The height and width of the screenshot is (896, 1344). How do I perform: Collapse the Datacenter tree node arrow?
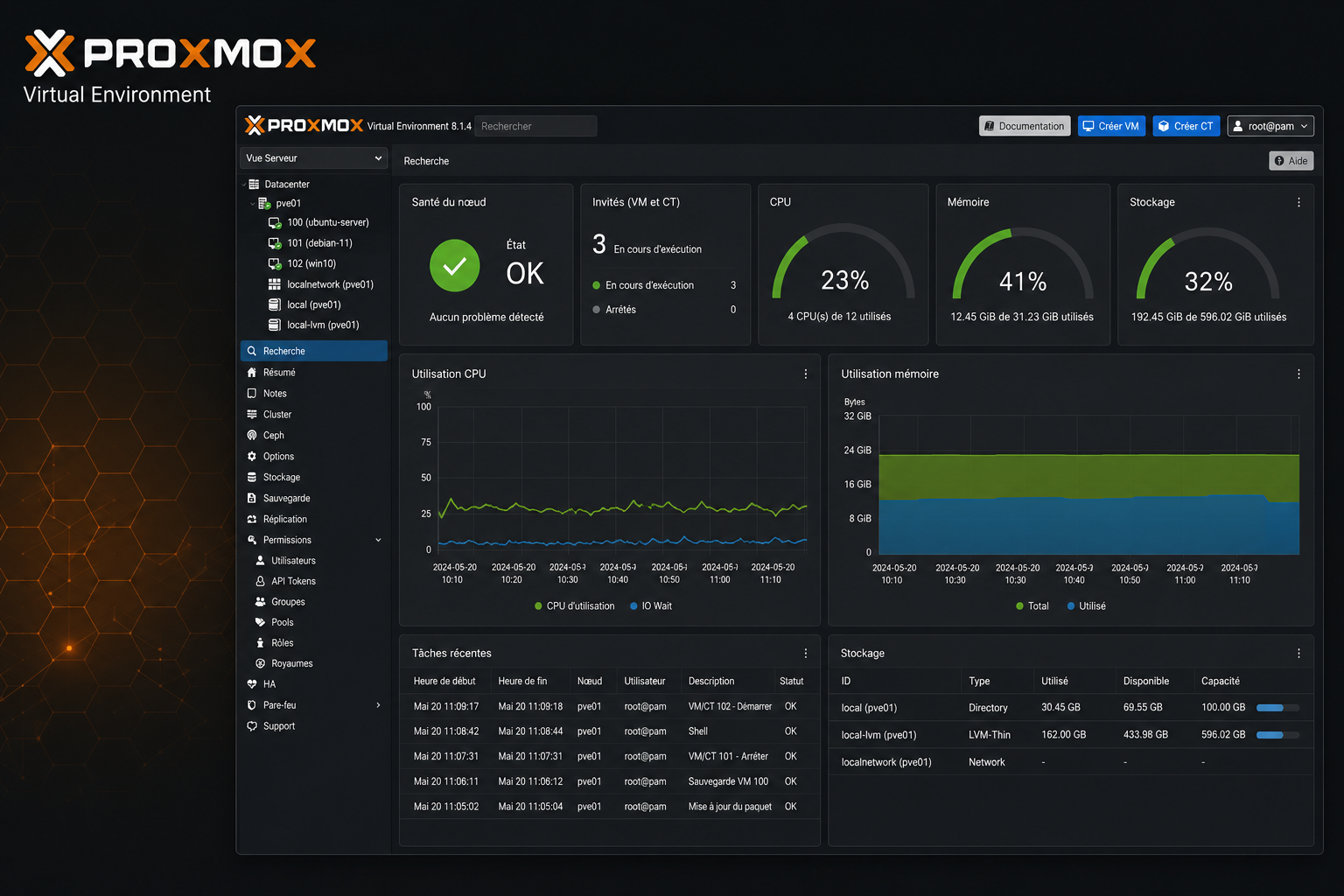[243, 185]
